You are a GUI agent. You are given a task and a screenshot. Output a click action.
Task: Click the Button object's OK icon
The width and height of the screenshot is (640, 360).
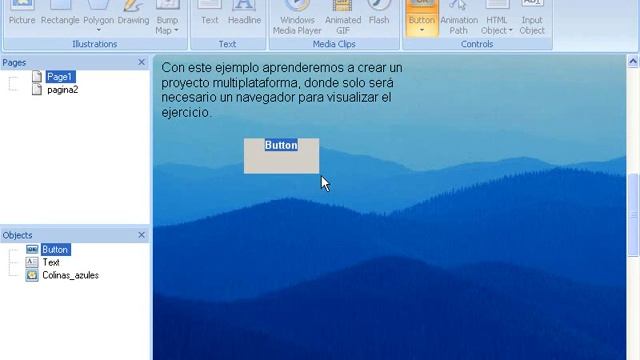coord(32,249)
